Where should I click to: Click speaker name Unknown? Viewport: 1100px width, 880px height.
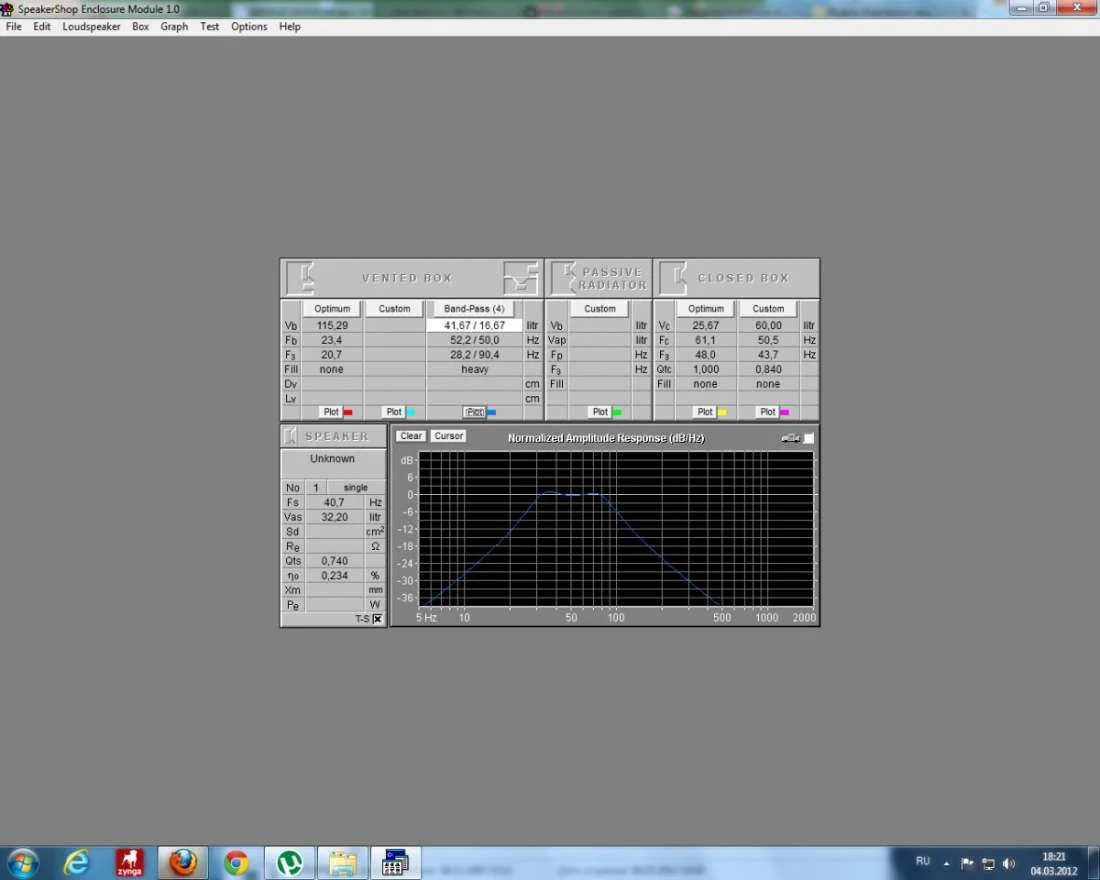coord(333,459)
